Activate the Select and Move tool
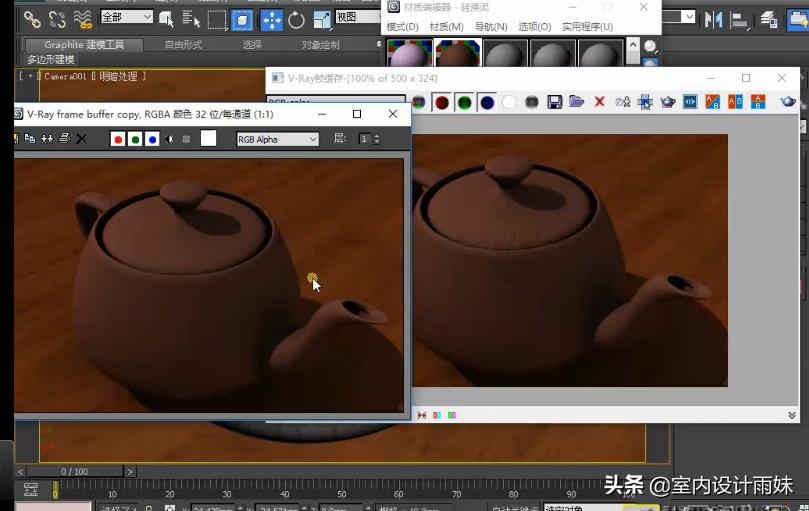The image size is (809, 511). [271, 19]
